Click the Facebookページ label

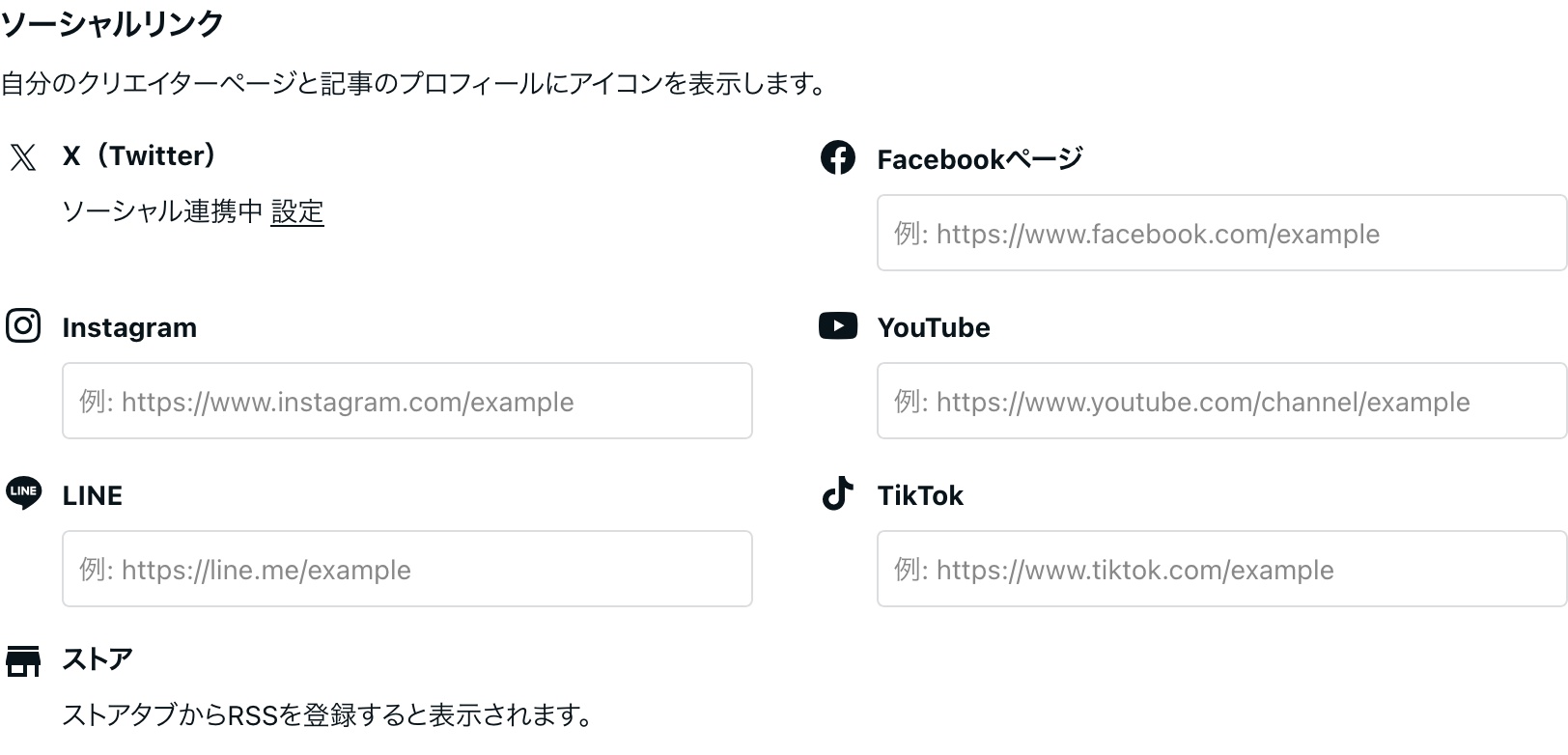click(979, 159)
